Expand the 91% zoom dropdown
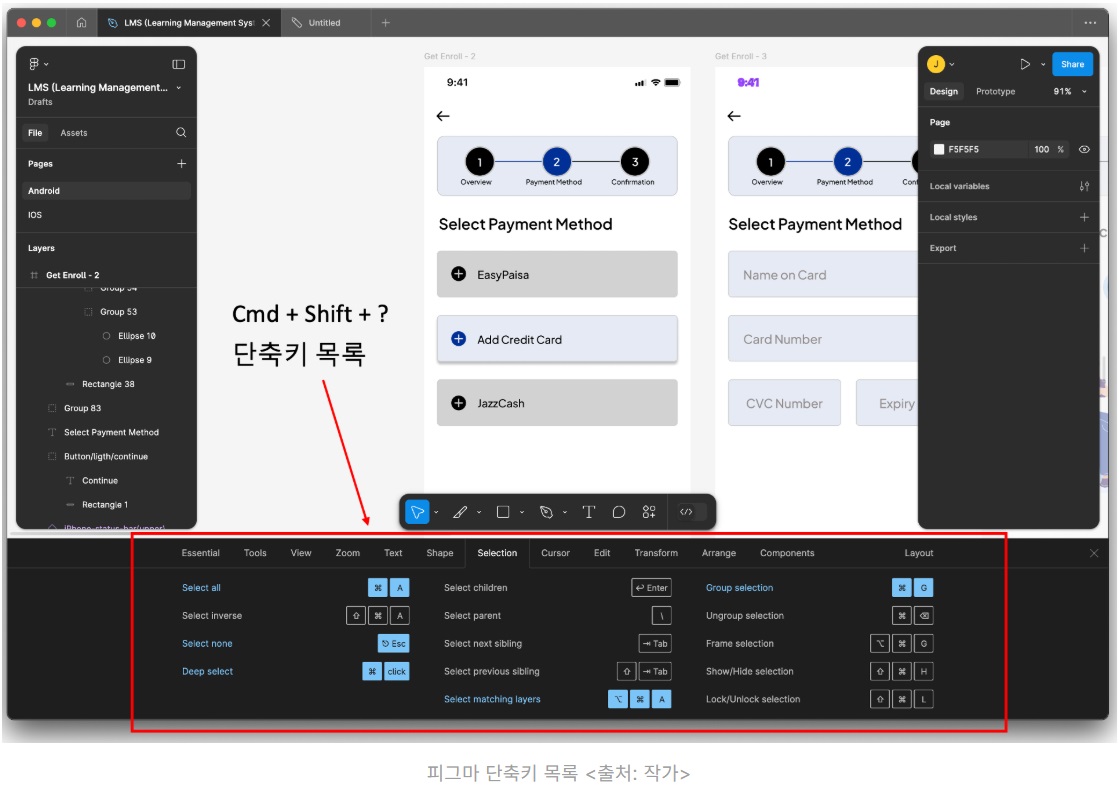This screenshot has height=788, width=1119. tap(1084, 91)
